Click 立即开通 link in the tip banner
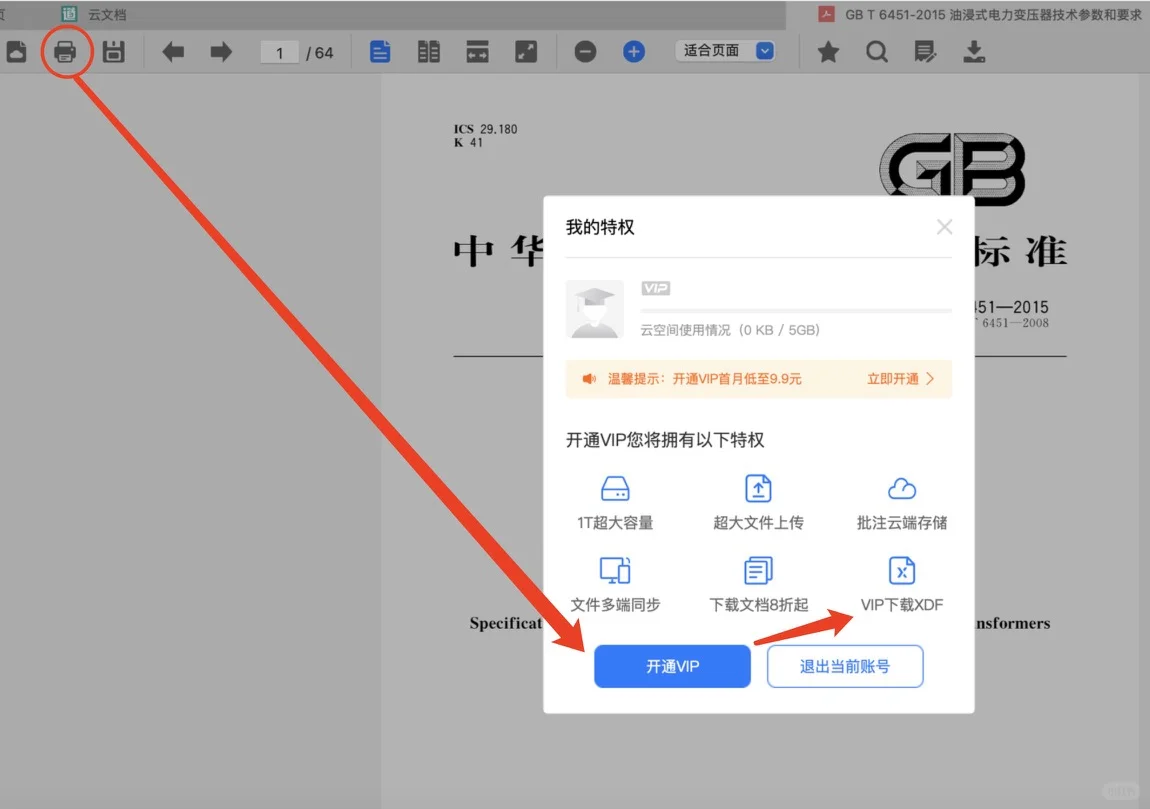1150x809 pixels. click(901, 379)
